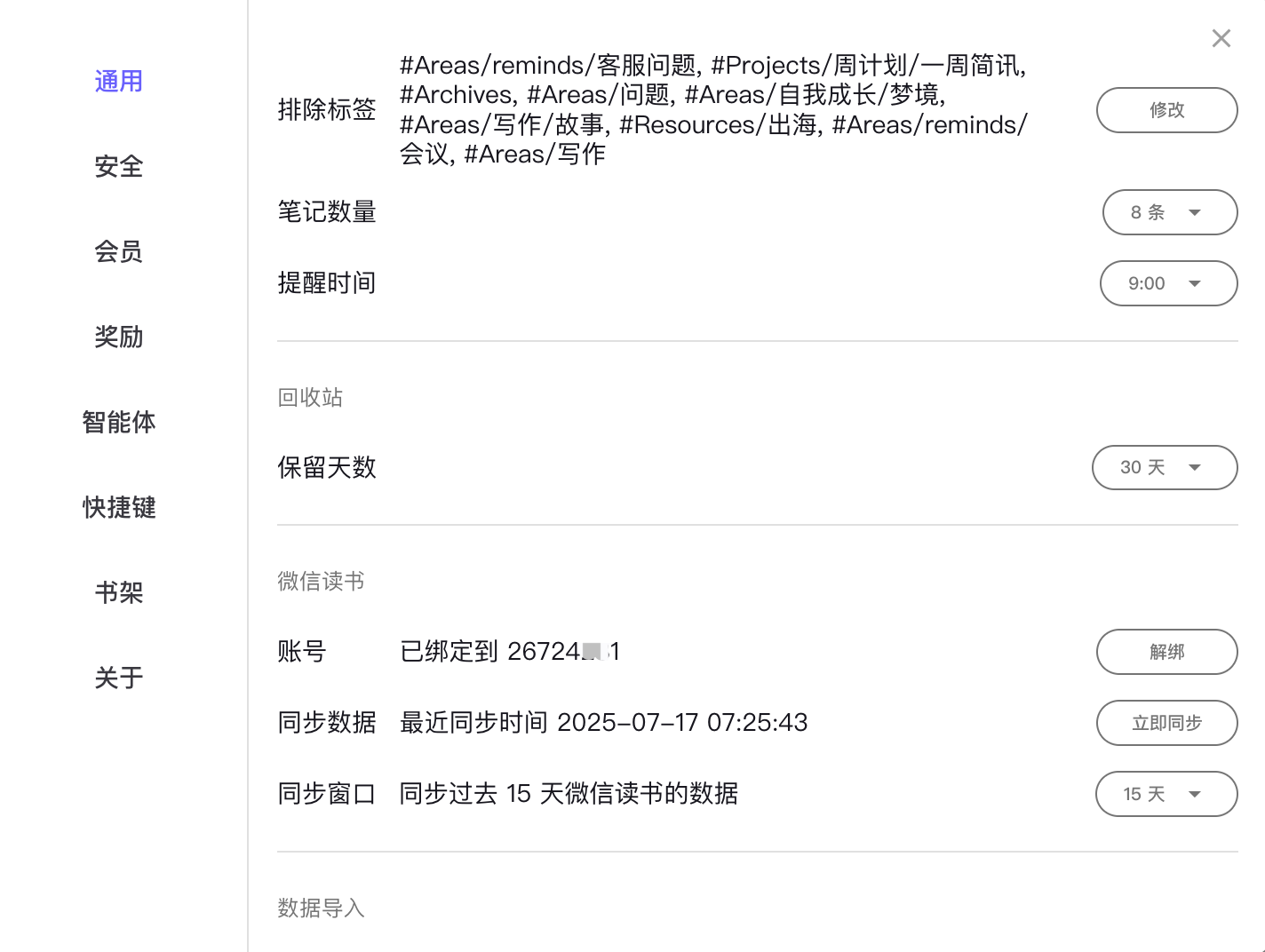Open the 会员 section in sidebar
Viewport: 1265px width, 952px height.
[x=119, y=252]
